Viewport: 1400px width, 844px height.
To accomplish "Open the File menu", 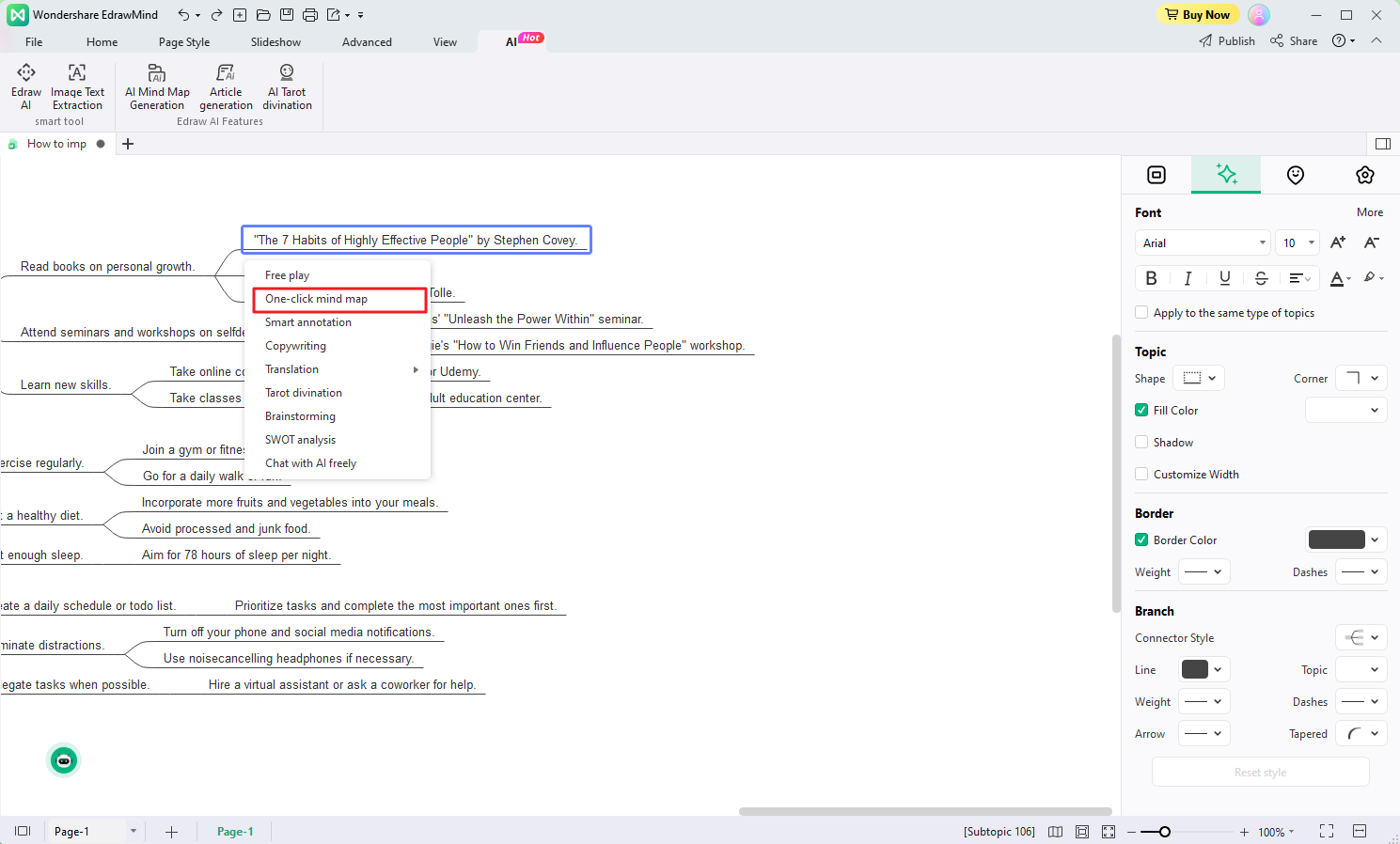I will (x=34, y=42).
